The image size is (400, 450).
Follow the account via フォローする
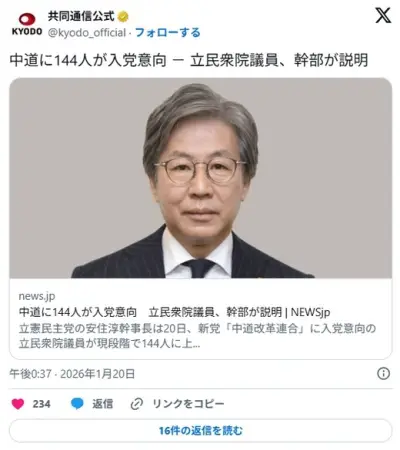[x=168, y=33]
